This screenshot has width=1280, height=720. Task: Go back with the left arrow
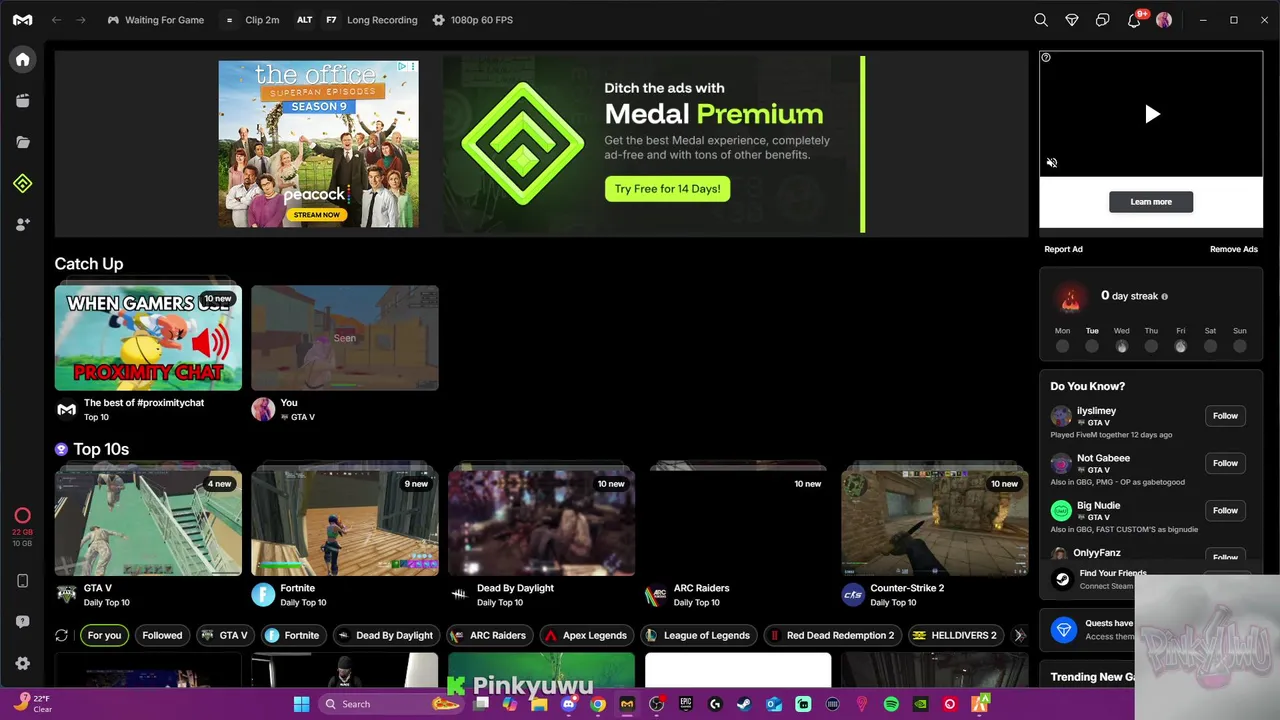tap(56, 20)
